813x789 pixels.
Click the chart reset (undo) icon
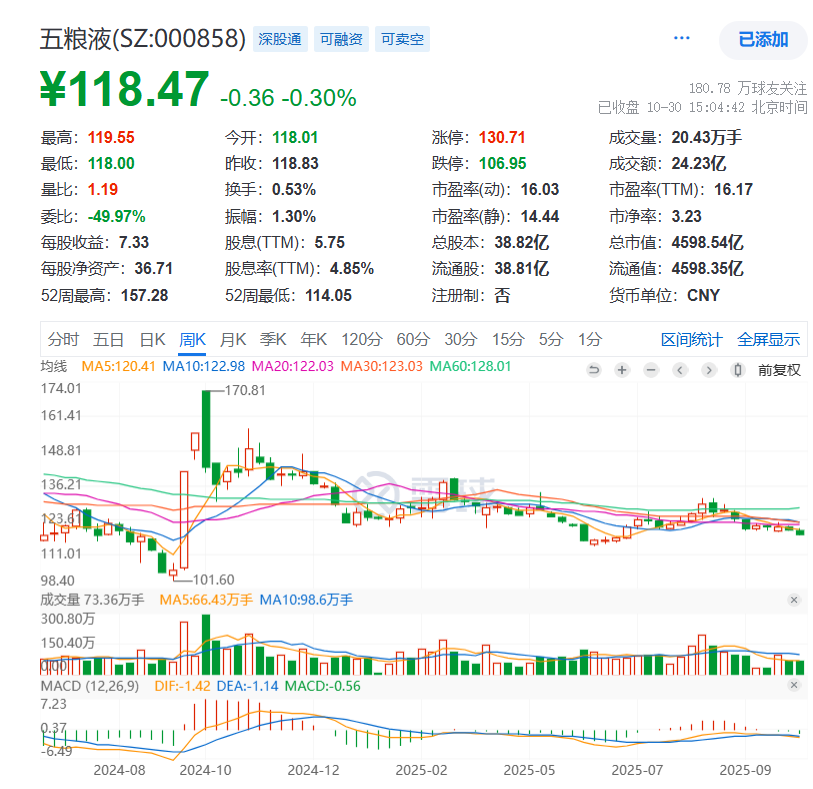coord(593,370)
